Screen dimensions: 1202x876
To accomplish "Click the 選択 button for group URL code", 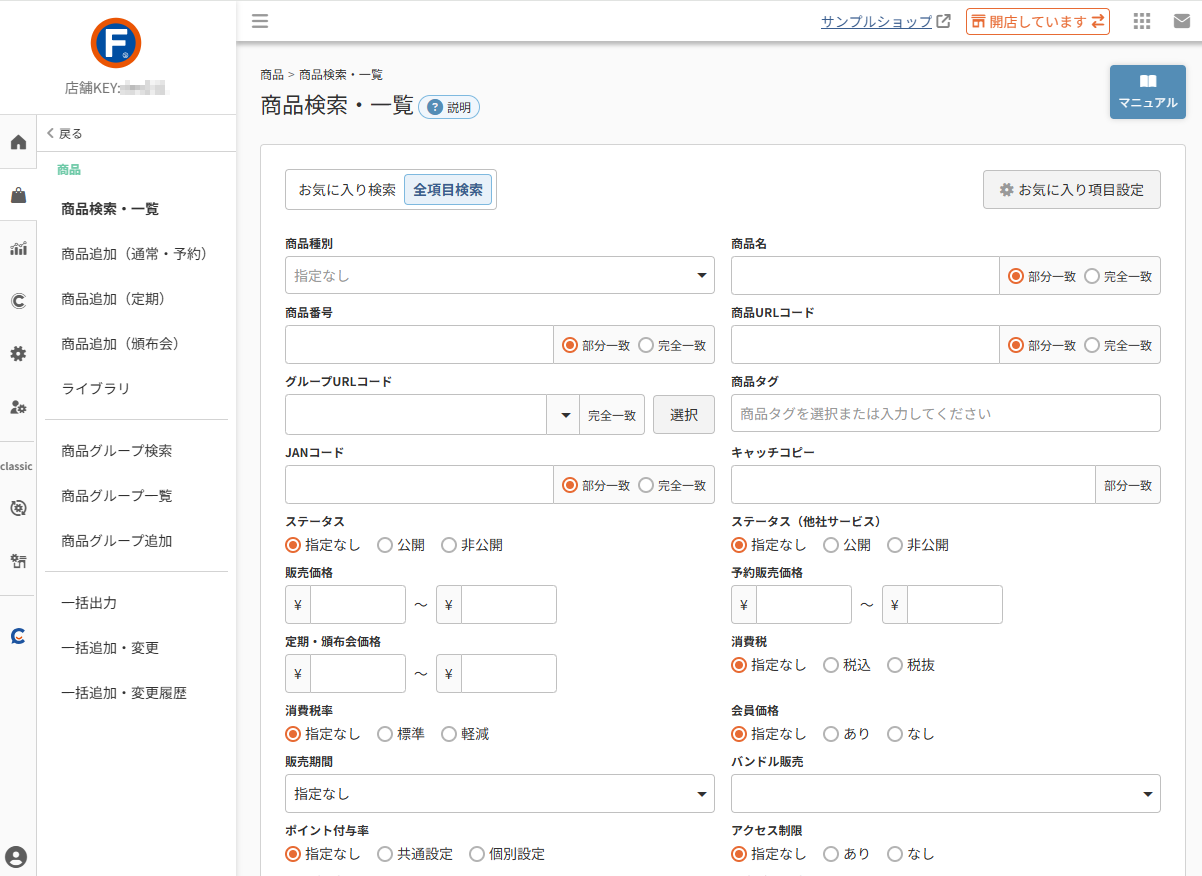I will pos(684,414).
